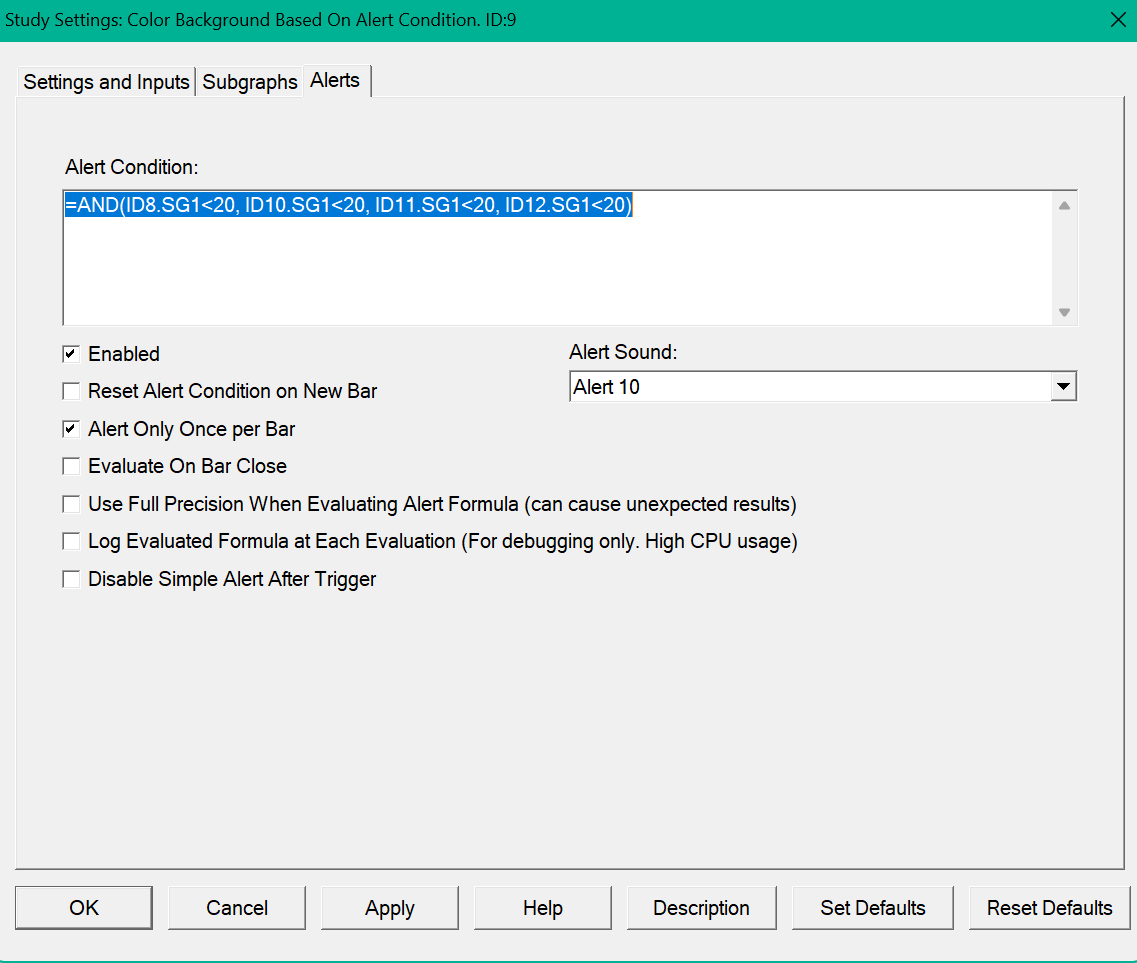Enable Use Full Precision When Evaluating option
Viewport: 1137px width, 963px height.
[71, 504]
